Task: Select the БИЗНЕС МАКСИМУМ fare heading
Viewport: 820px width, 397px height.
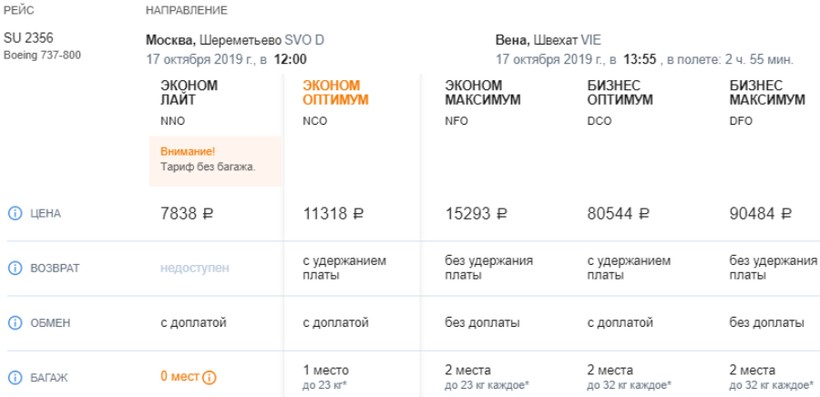Action: [767, 93]
